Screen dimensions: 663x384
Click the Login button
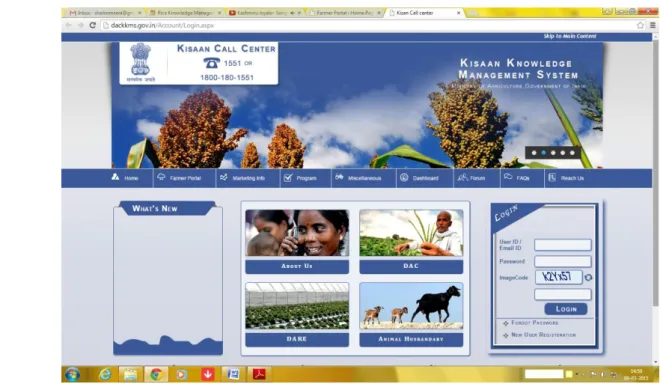(x=566, y=309)
